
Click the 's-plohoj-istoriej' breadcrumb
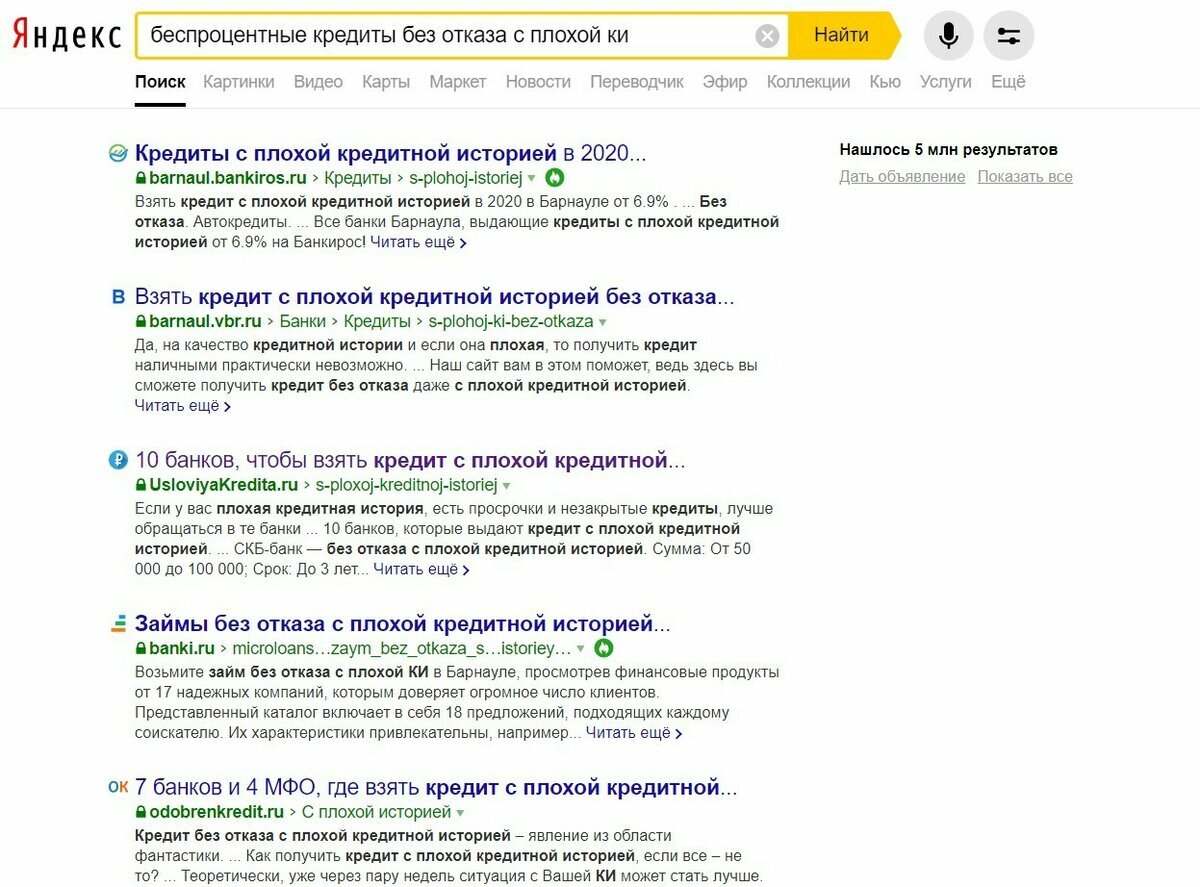[466, 178]
